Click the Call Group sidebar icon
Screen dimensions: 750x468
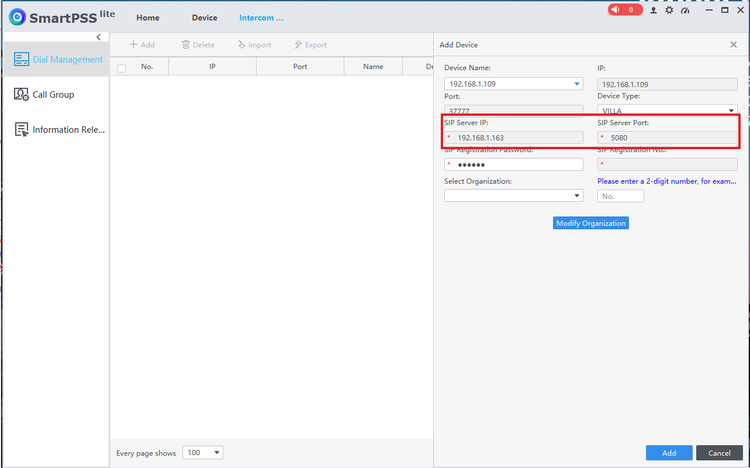tap(22, 95)
